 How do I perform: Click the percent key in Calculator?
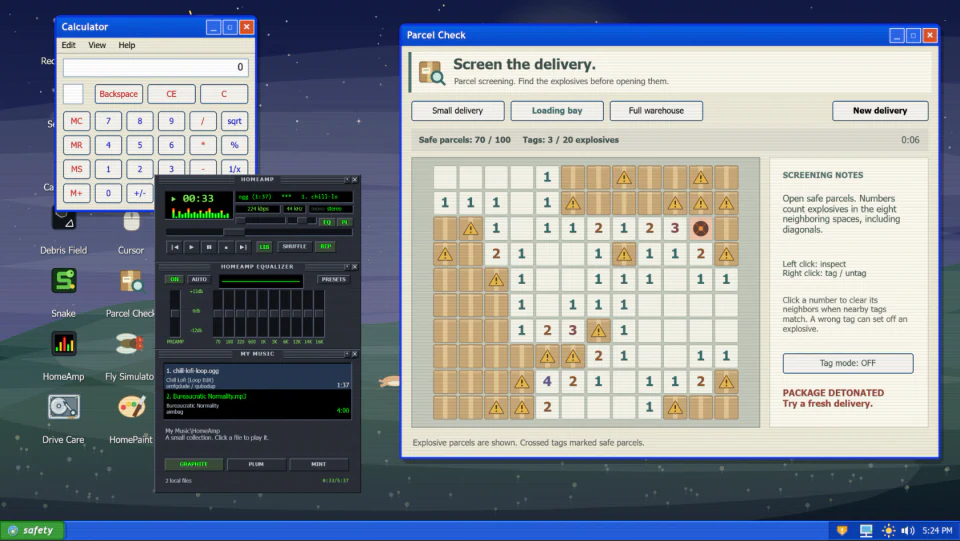pyautogui.click(x=234, y=145)
